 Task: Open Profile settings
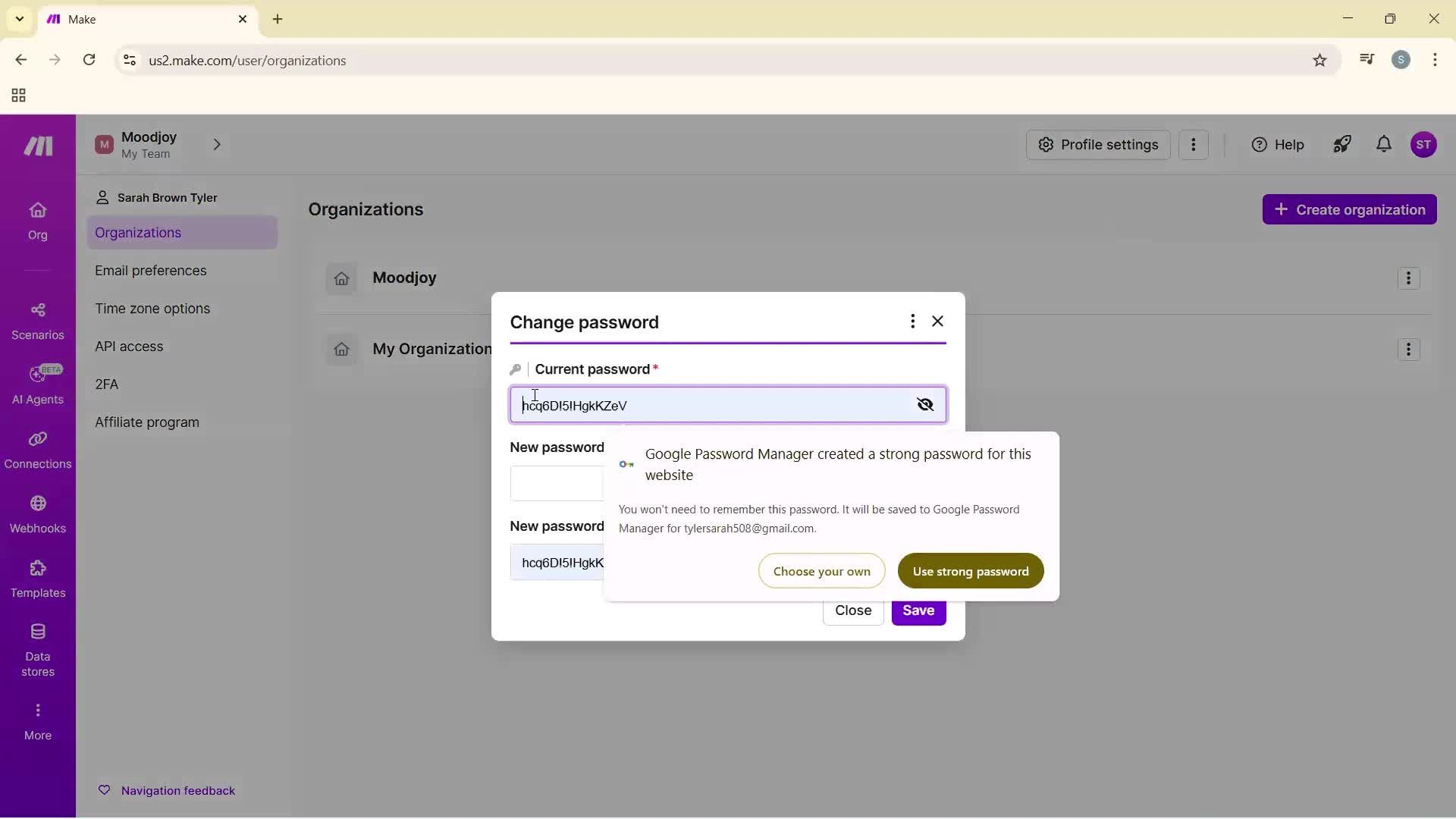[1098, 145]
